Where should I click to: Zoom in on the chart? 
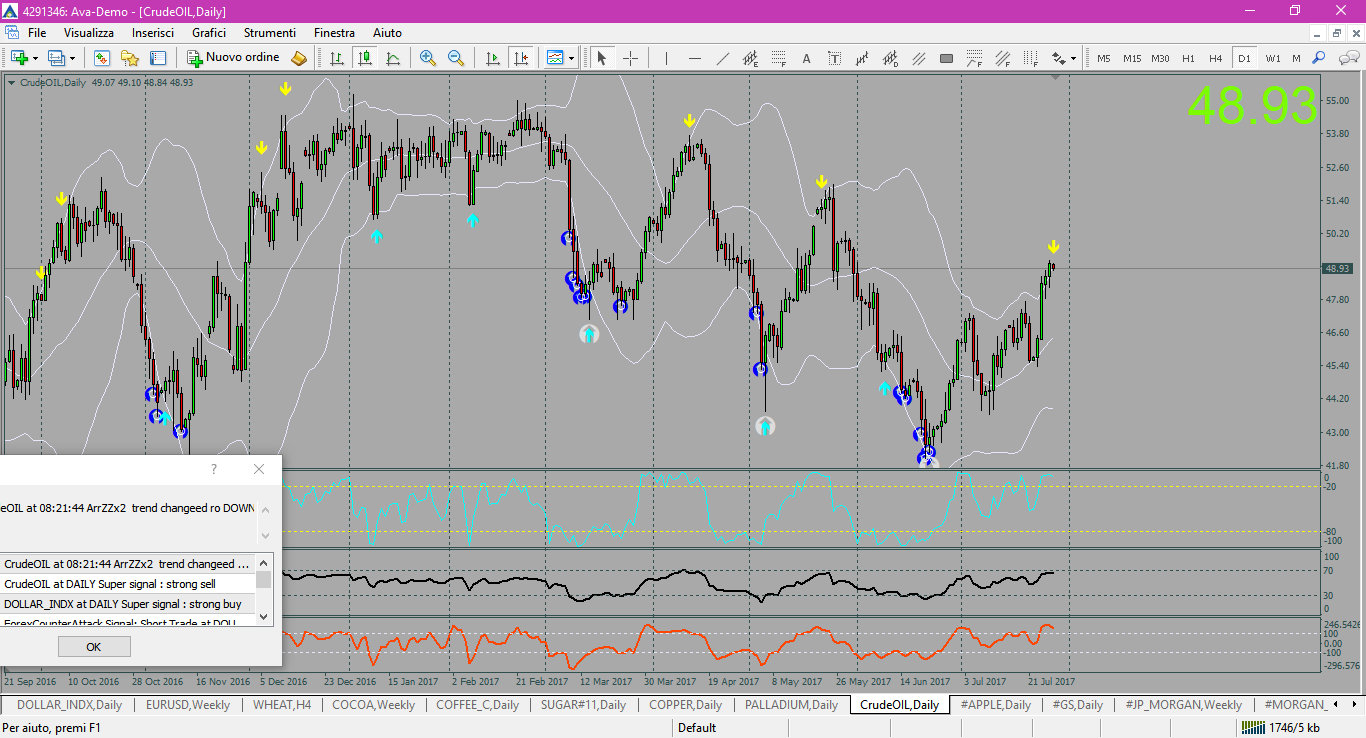coord(428,58)
